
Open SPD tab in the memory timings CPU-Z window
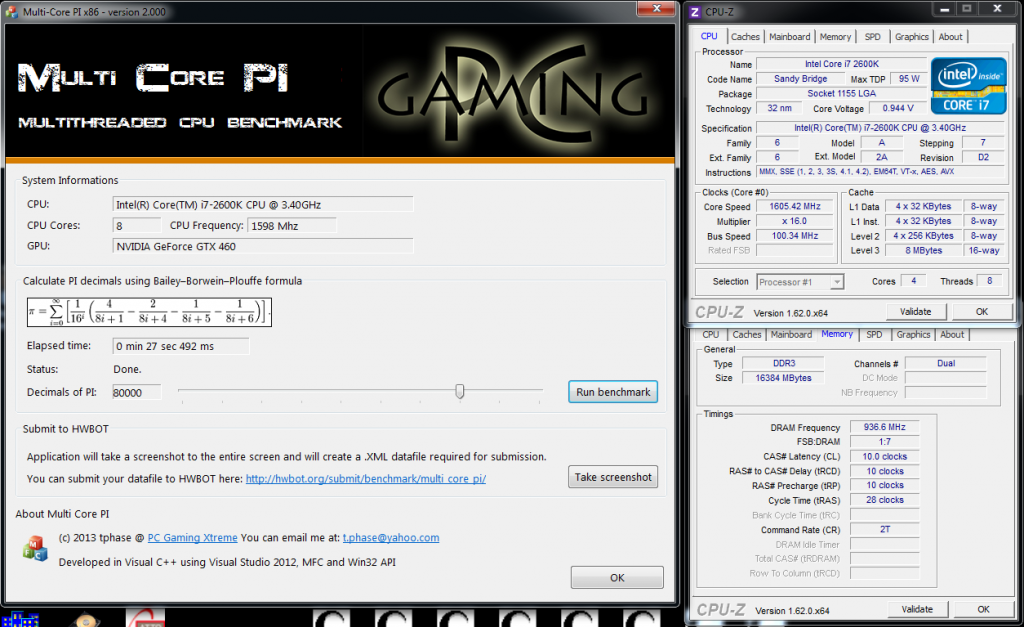point(874,334)
